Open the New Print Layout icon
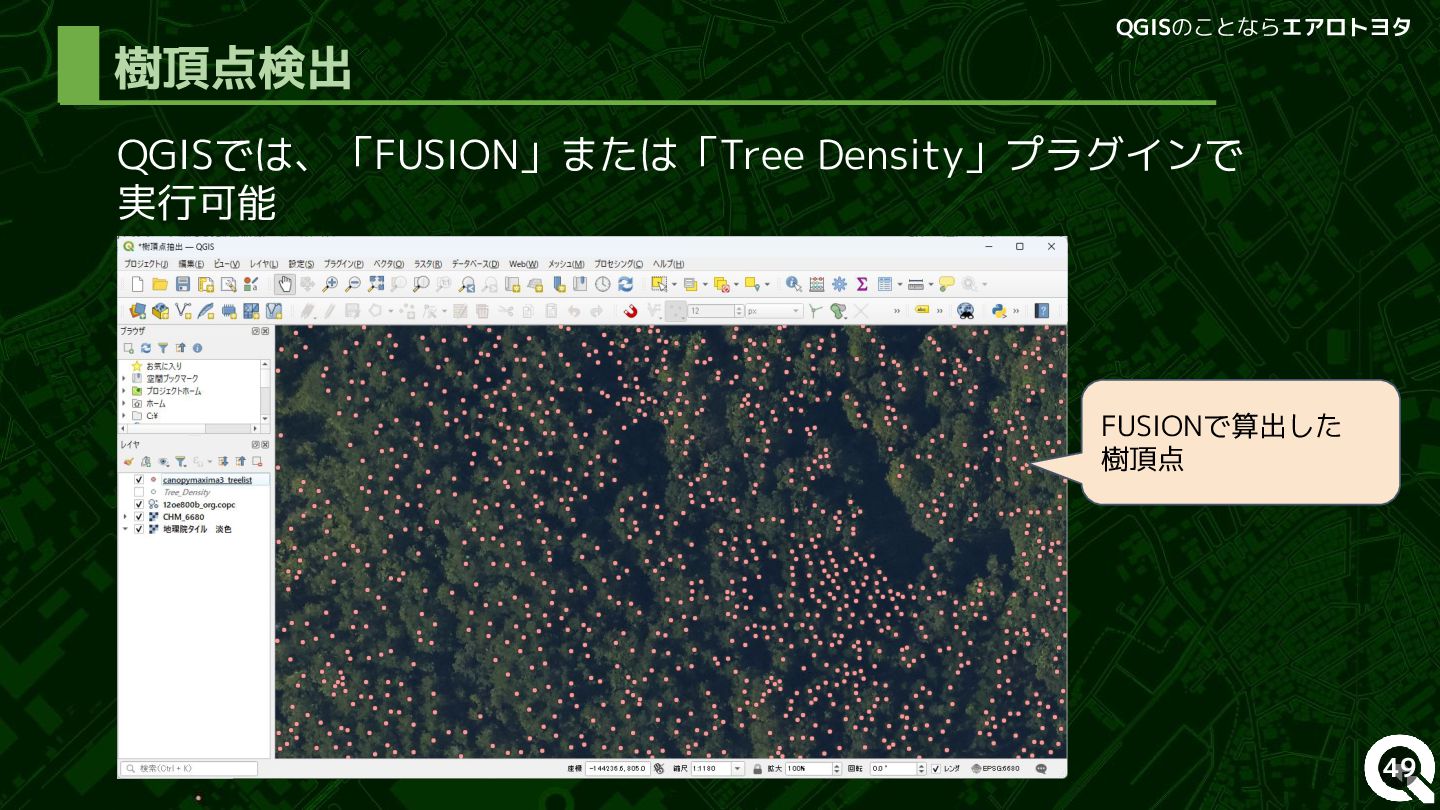 [205, 285]
